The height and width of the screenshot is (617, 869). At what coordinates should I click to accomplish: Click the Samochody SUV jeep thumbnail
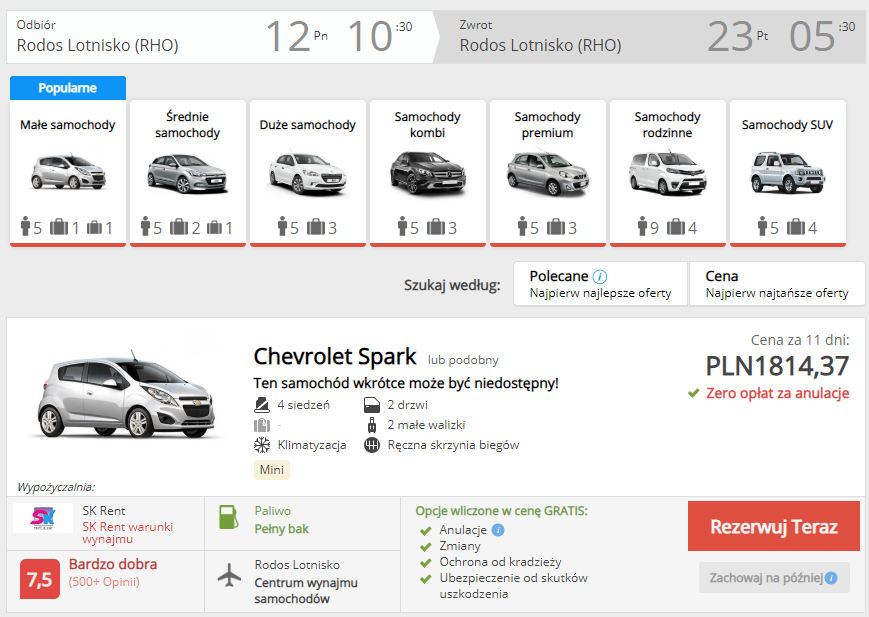click(x=788, y=172)
